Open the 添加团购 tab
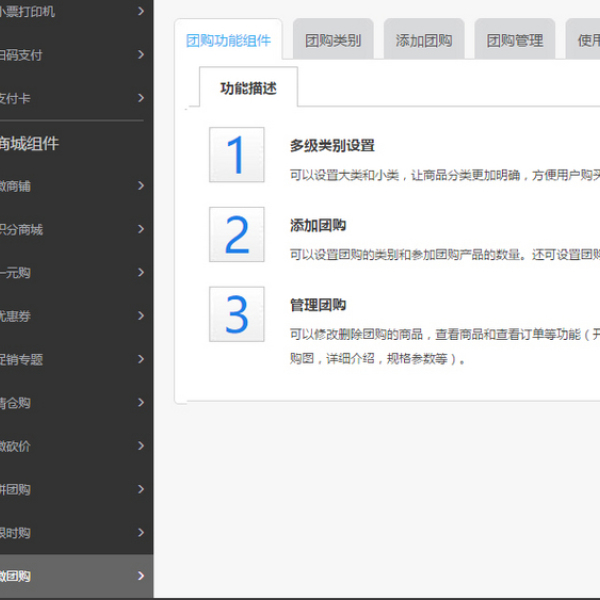 [424, 41]
